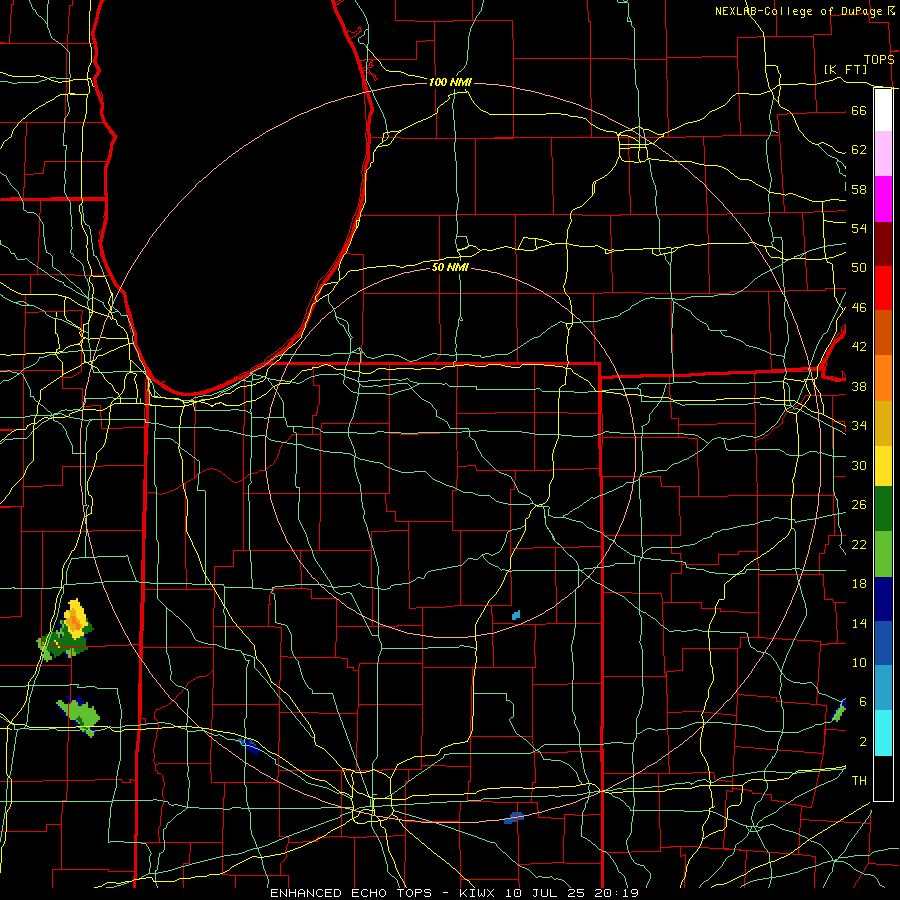Select the white swatch in the legend
The image size is (900, 900).
(x=883, y=110)
